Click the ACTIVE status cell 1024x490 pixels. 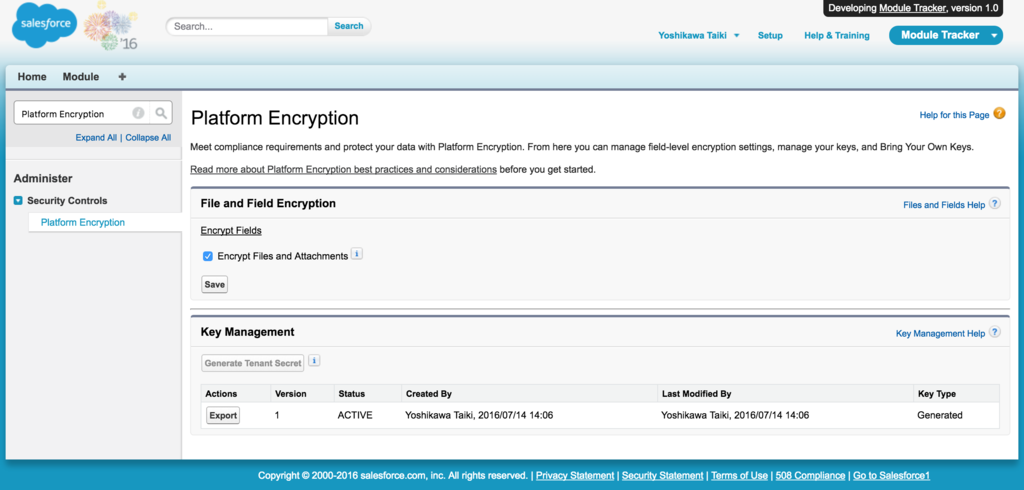[355, 415]
